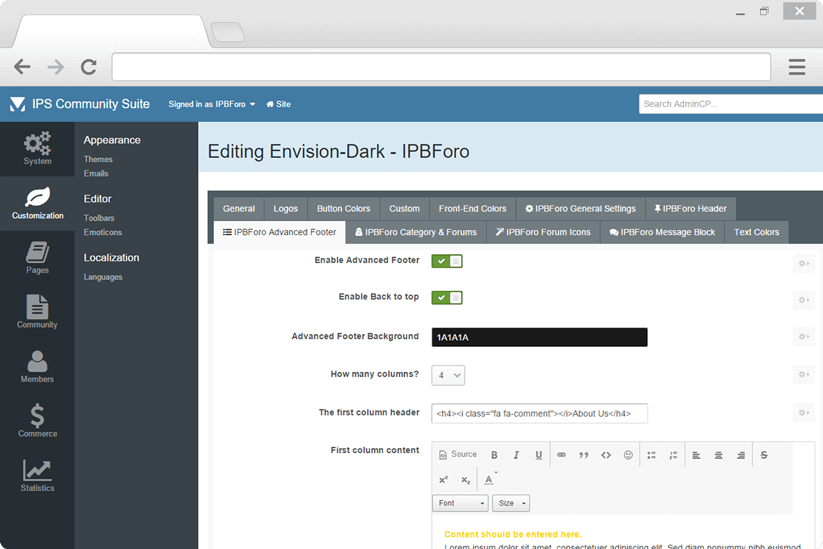Visit the Site link in header

click(x=278, y=104)
